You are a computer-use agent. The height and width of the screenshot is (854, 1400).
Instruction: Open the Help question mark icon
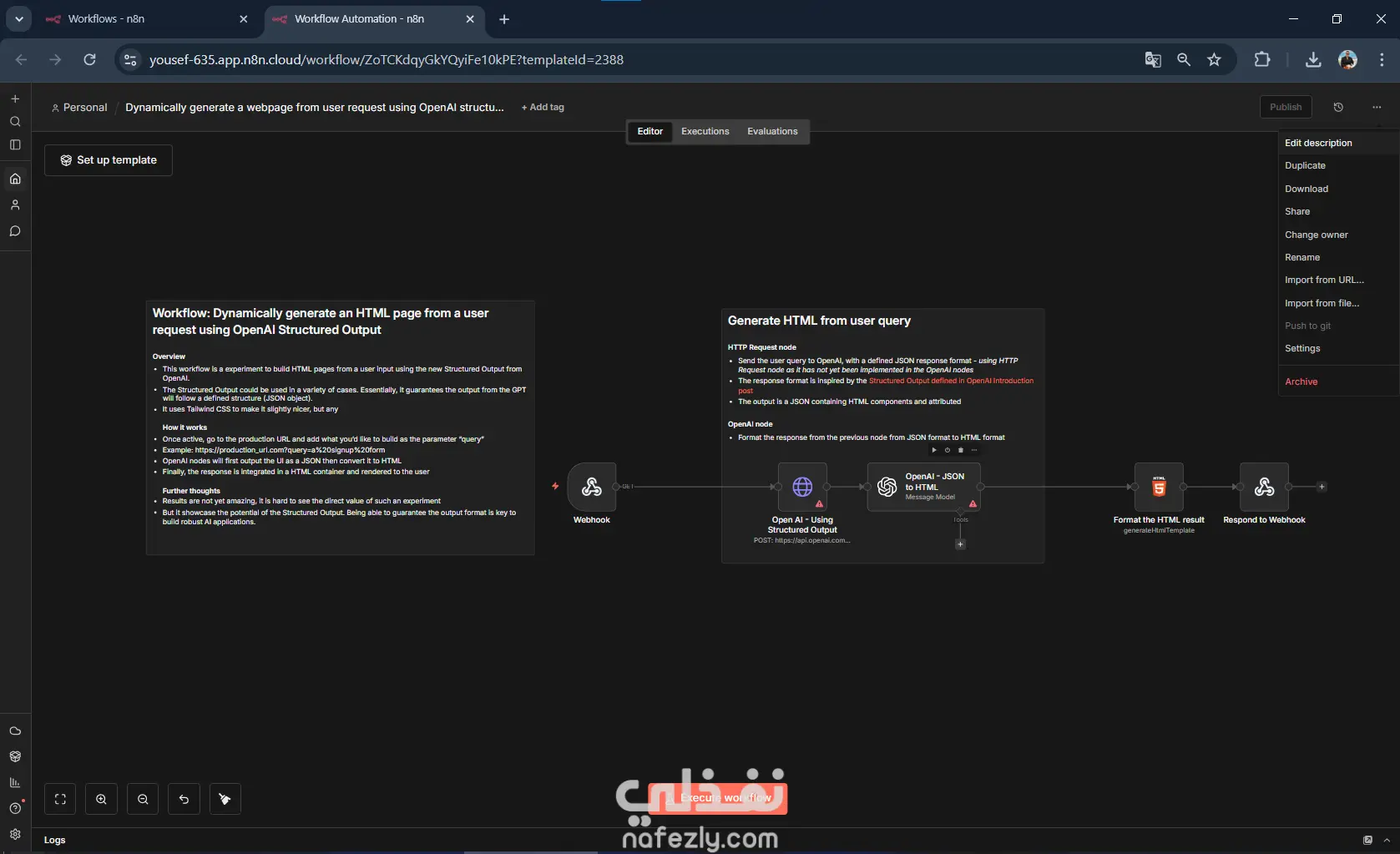(15, 808)
